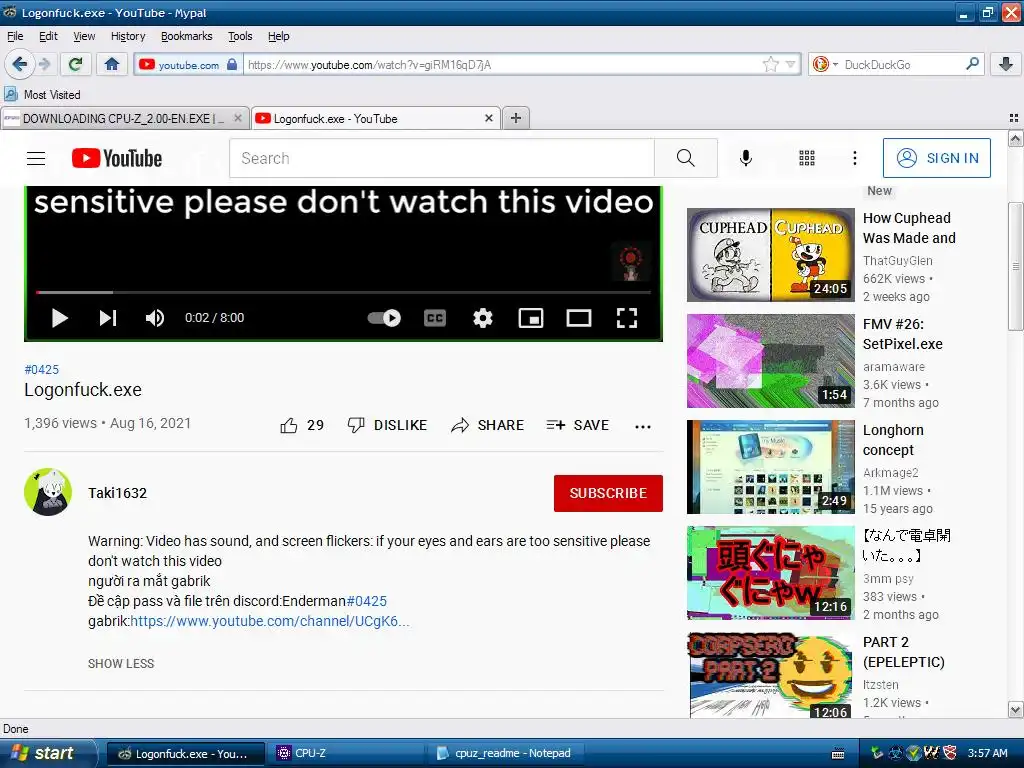Viewport: 1024px width, 768px height.
Task: Click the DISLIKE button
Action: [387, 425]
